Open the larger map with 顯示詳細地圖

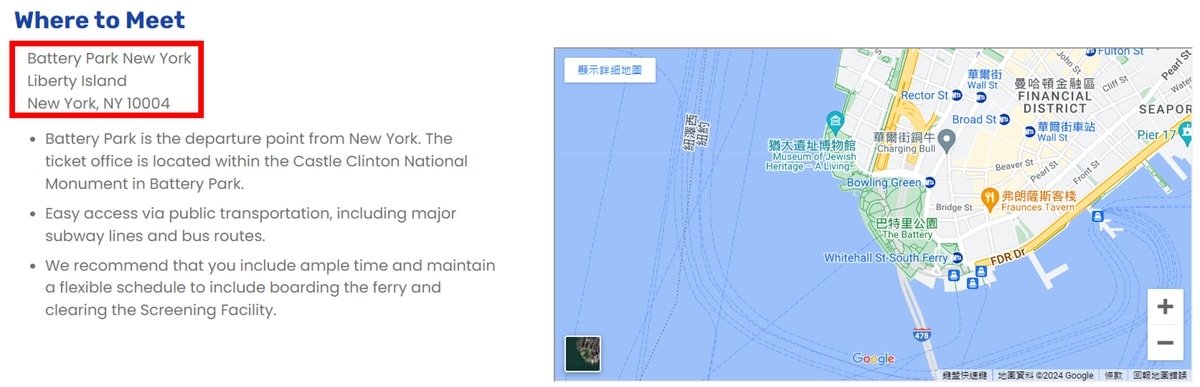coord(610,72)
